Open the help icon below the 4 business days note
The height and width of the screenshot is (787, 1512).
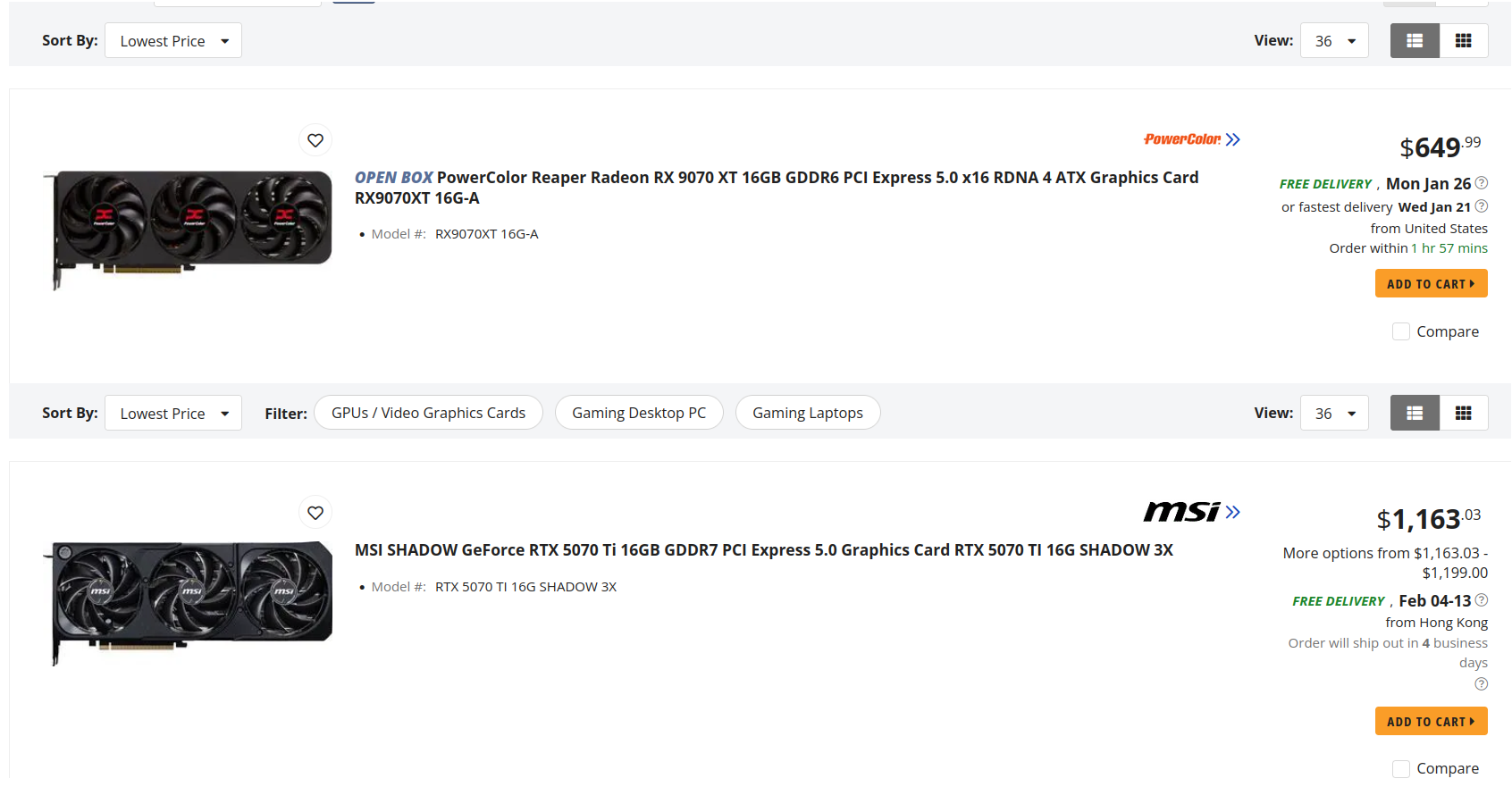[1482, 684]
